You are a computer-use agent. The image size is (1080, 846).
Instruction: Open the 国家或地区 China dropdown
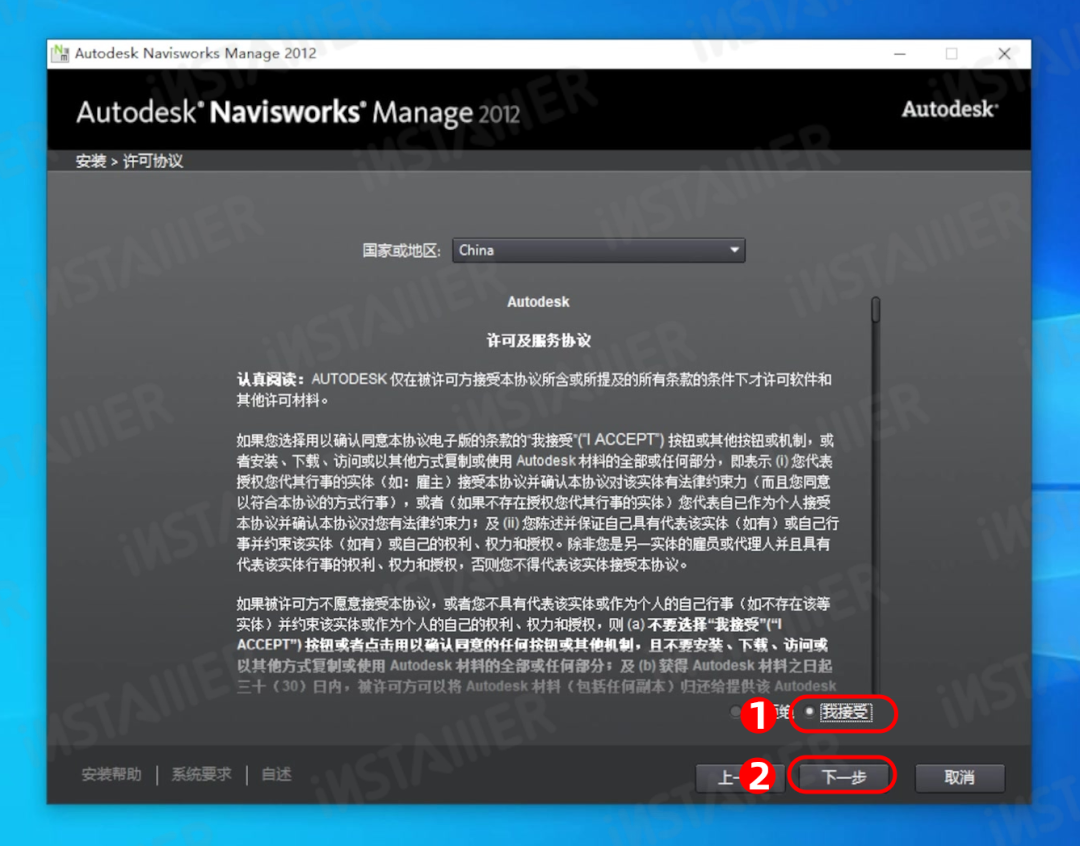[x=598, y=250]
